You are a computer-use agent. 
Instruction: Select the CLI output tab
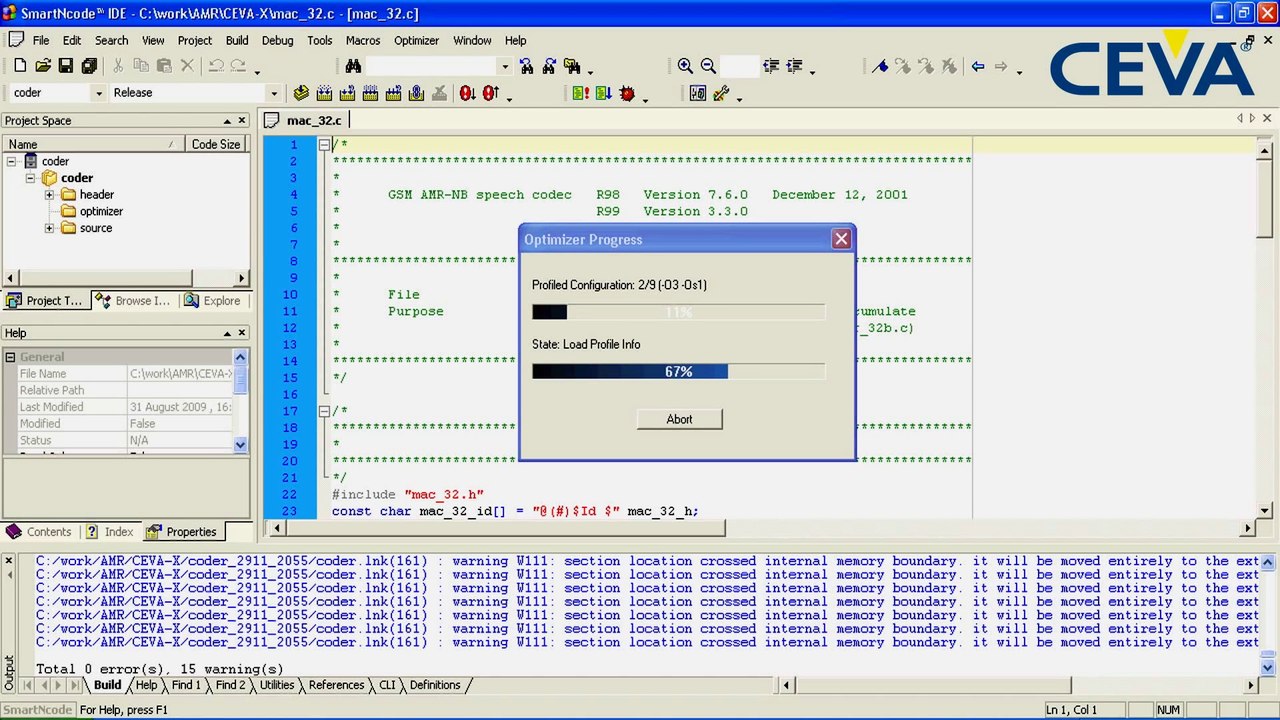point(387,685)
